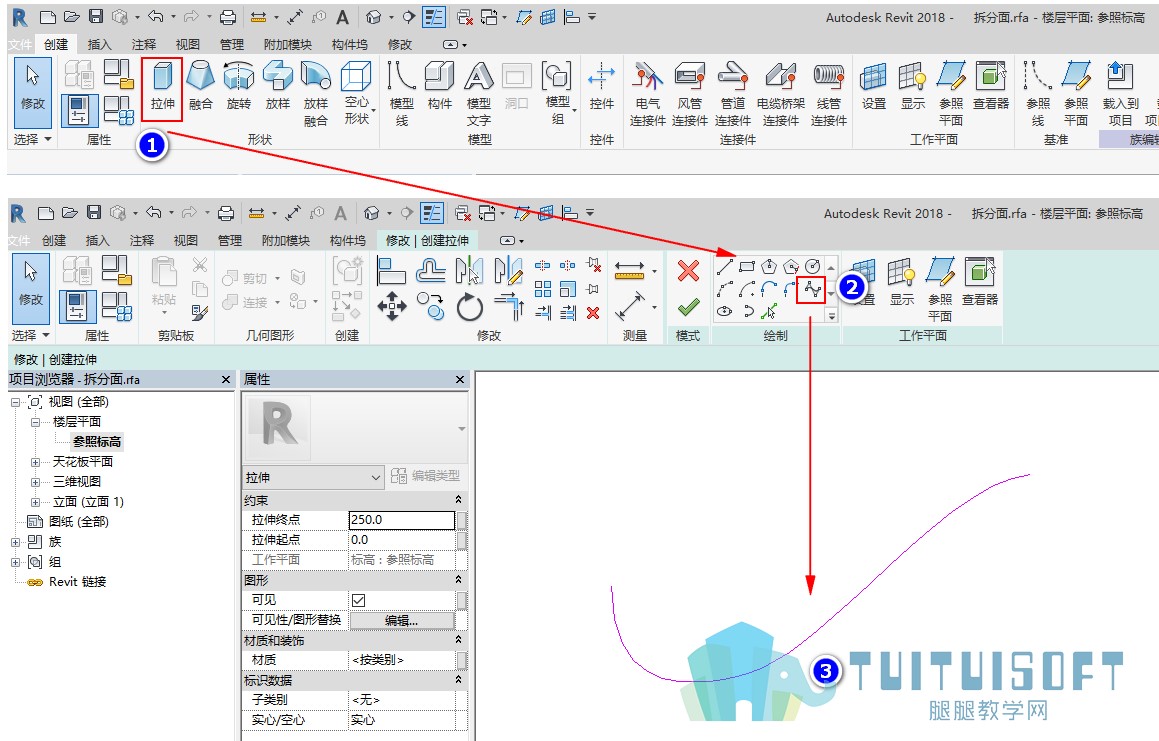The width and height of the screenshot is (1159, 741).
Task: Insert 模型文字 model text
Action: [478, 94]
